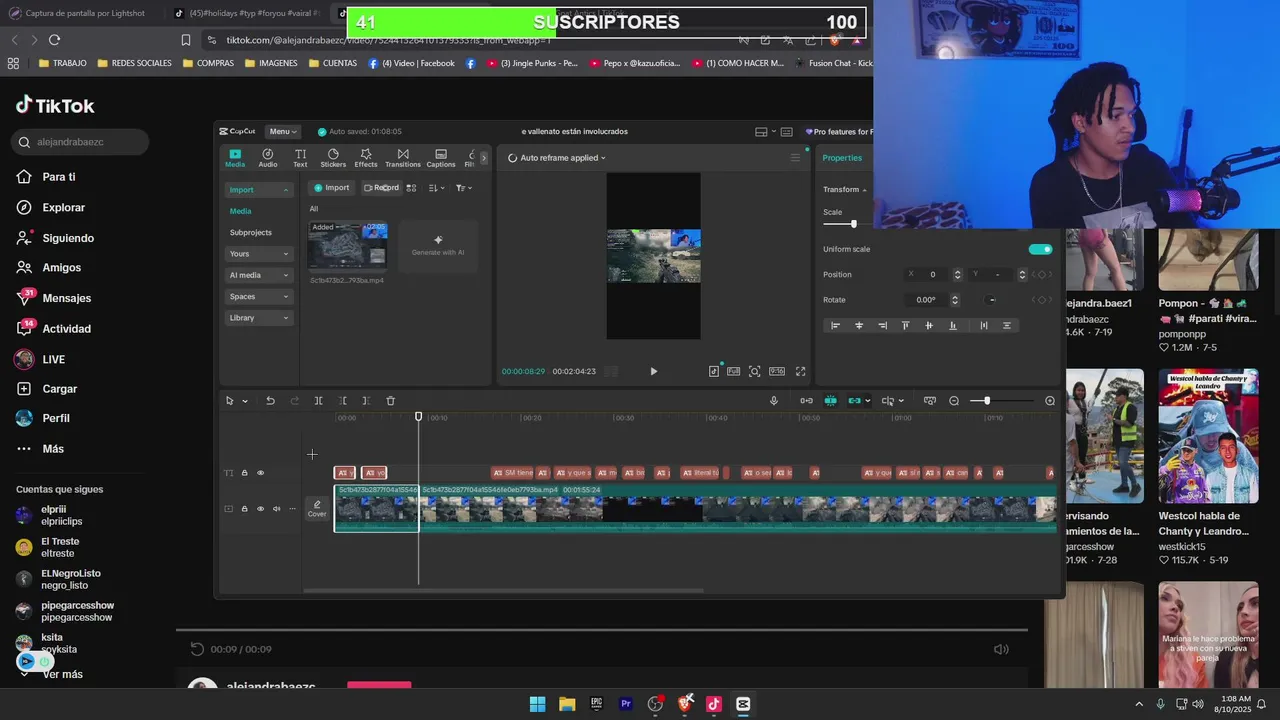Click the TikTok Siguiendo link
This screenshot has height=720, width=1280.
point(68,238)
